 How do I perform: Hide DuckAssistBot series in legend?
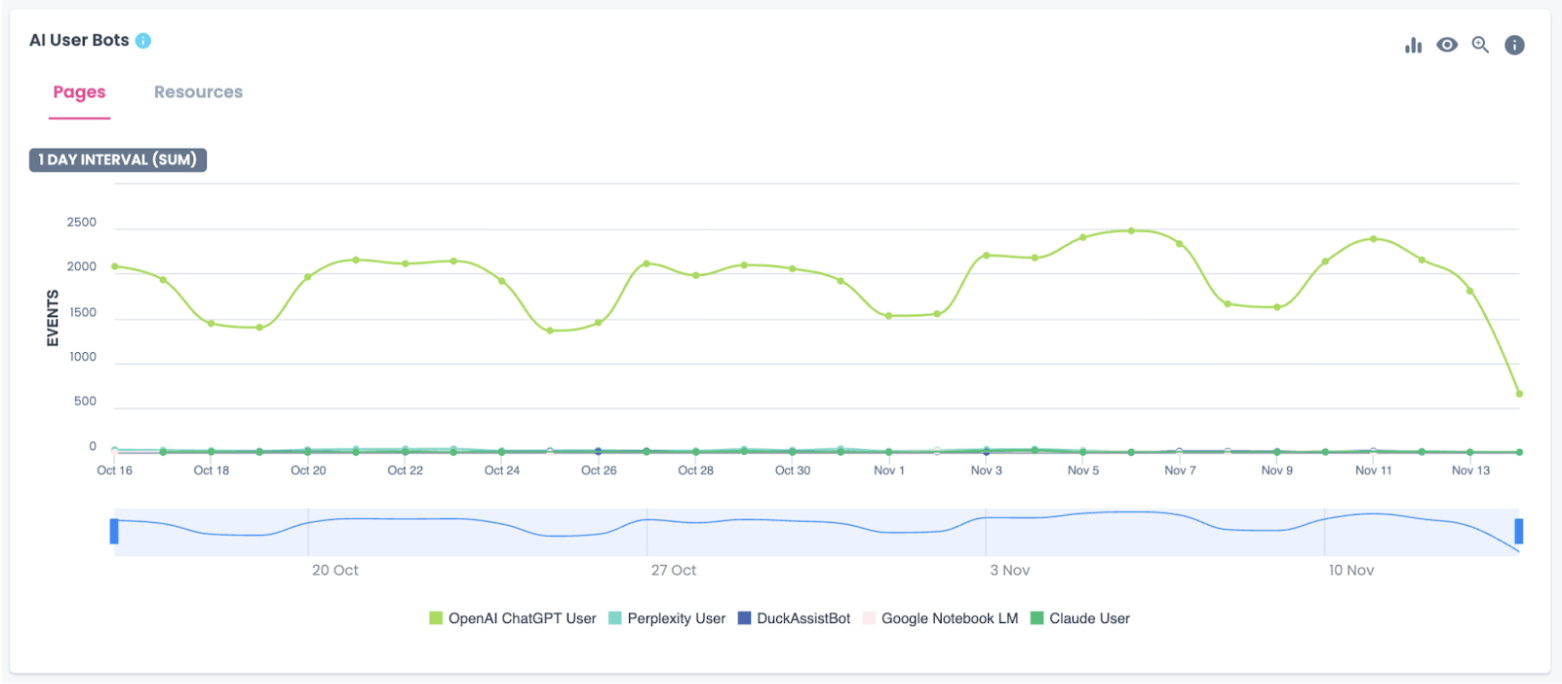[793, 618]
